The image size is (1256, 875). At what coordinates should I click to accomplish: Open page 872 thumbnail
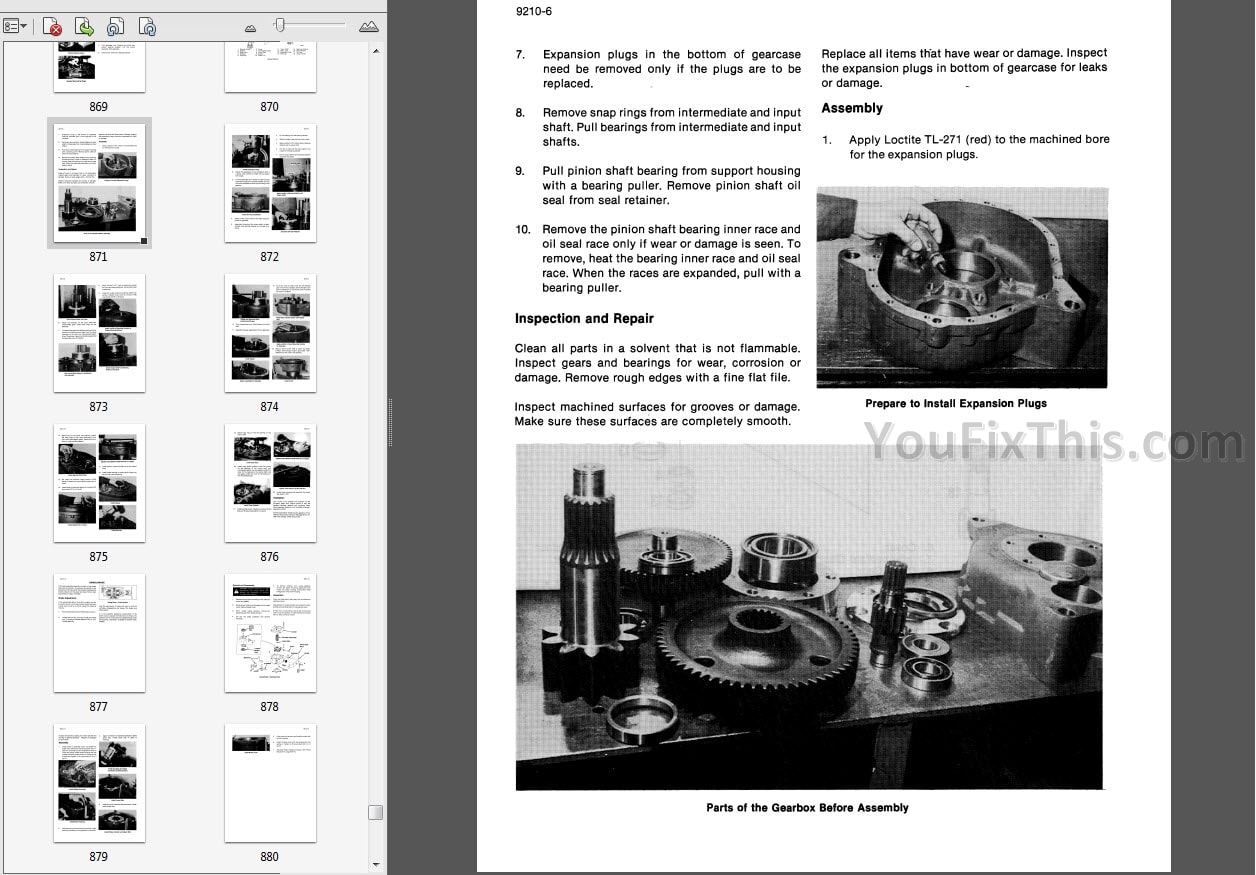(x=270, y=182)
